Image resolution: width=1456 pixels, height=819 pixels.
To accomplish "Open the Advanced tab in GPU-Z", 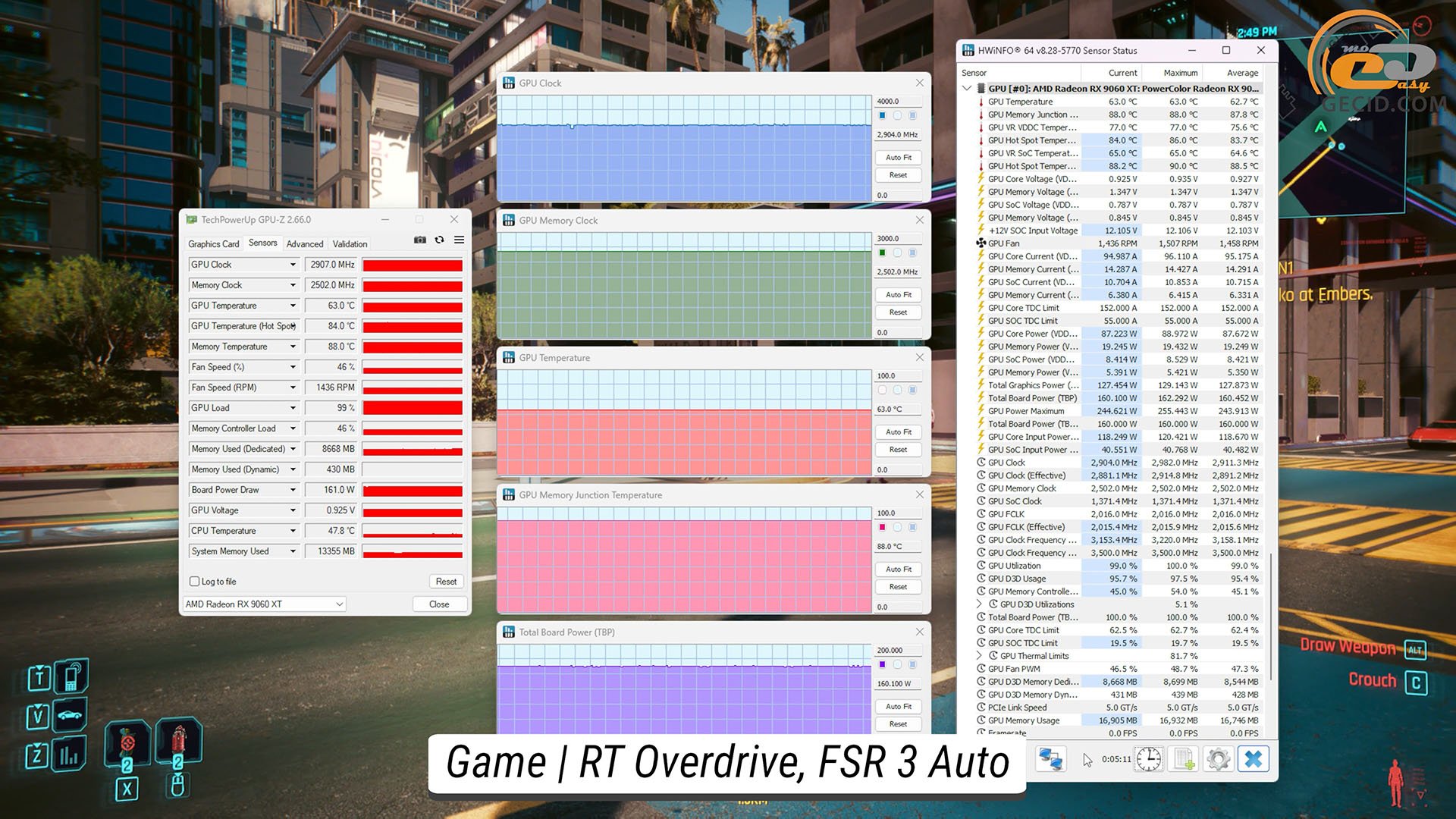I will pyautogui.click(x=305, y=244).
